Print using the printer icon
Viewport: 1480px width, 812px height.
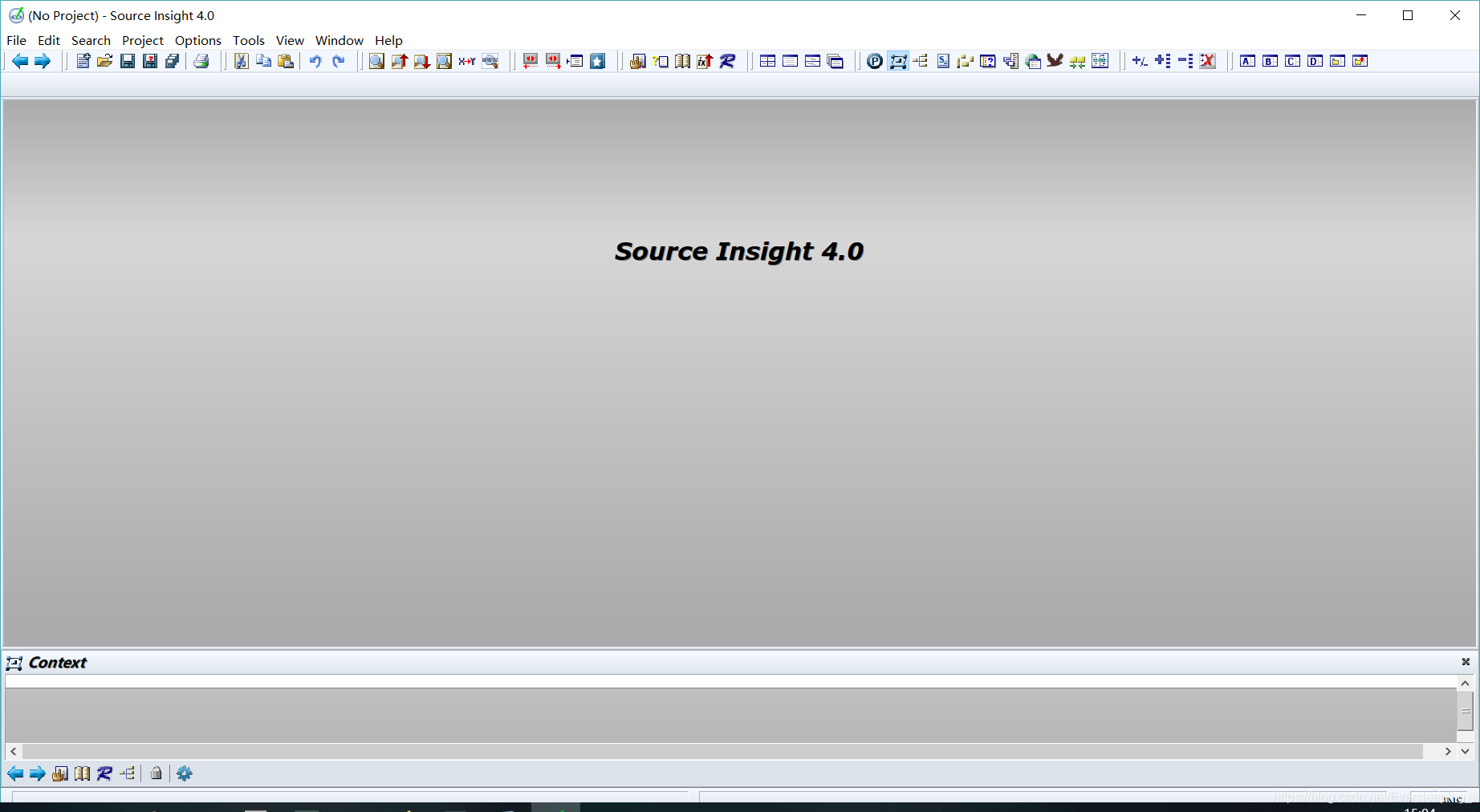click(201, 61)
